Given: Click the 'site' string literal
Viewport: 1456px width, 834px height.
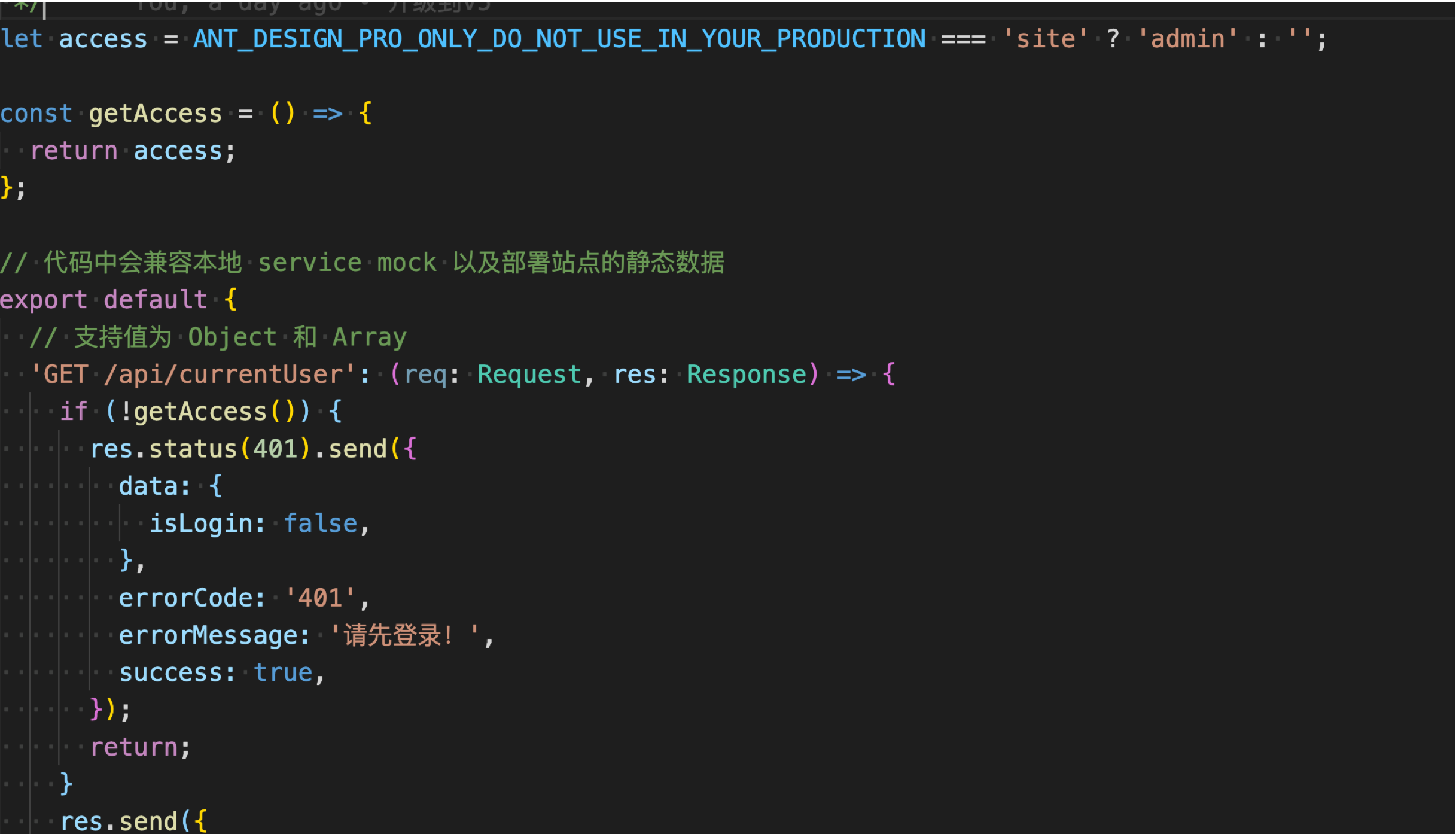Looking at the screenshot, I should pyautogui.click(x=1045, y=39).
